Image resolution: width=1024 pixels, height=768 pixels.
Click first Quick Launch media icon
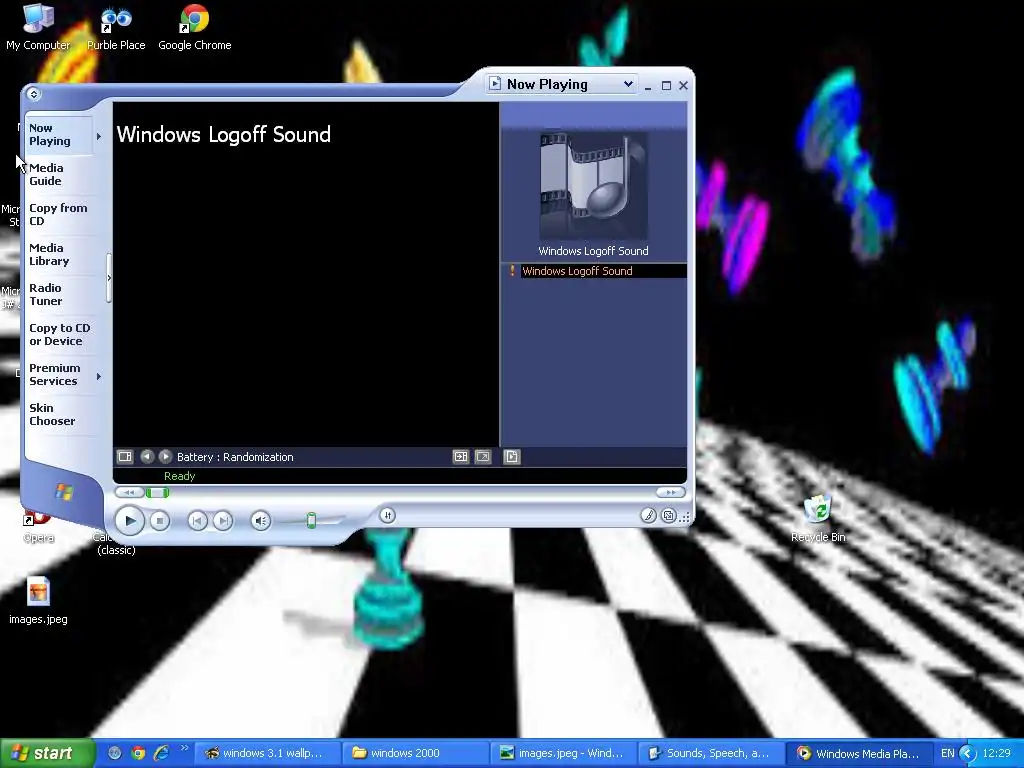115,753
